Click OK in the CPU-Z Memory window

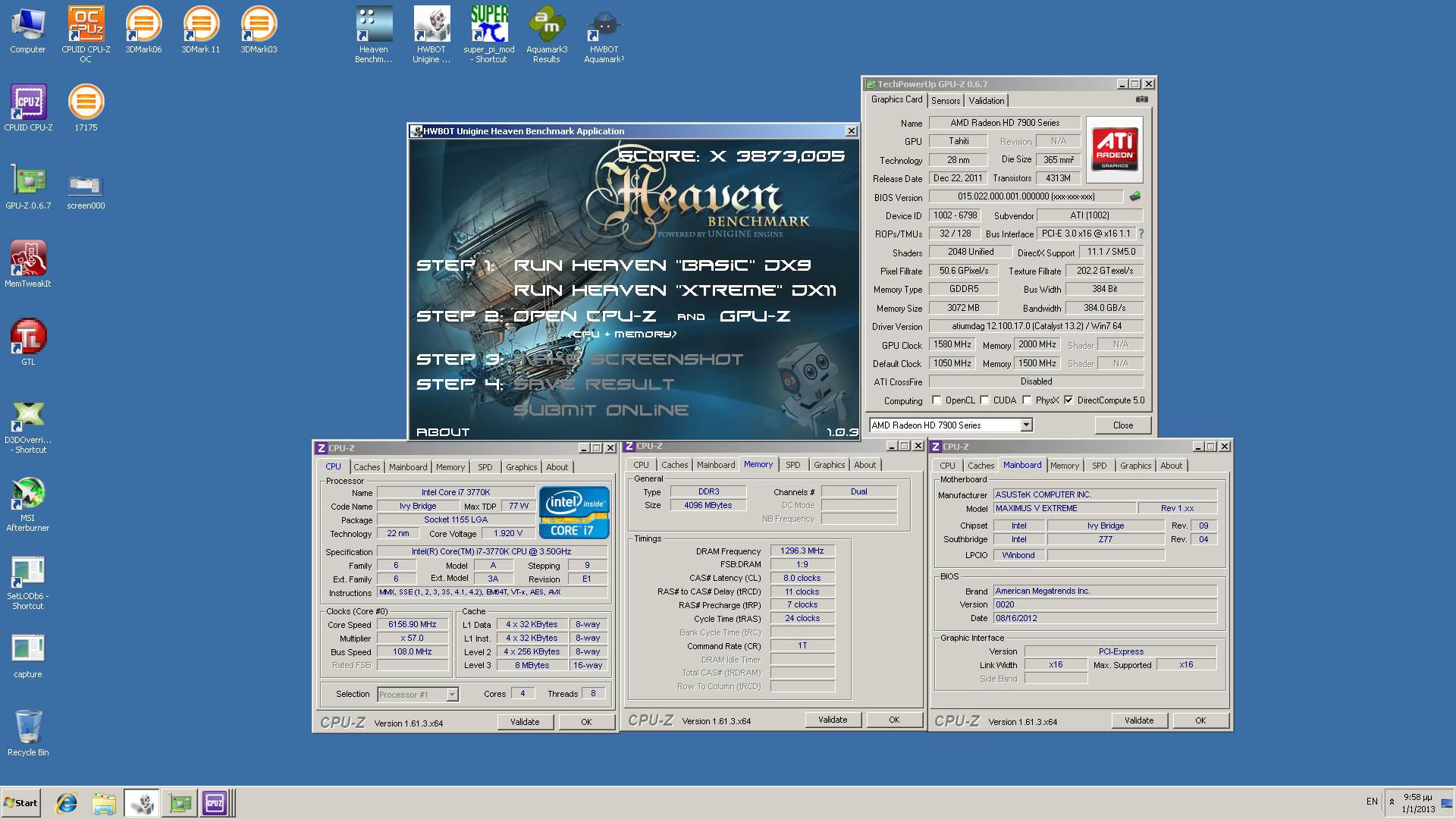(x=894, y=720)
